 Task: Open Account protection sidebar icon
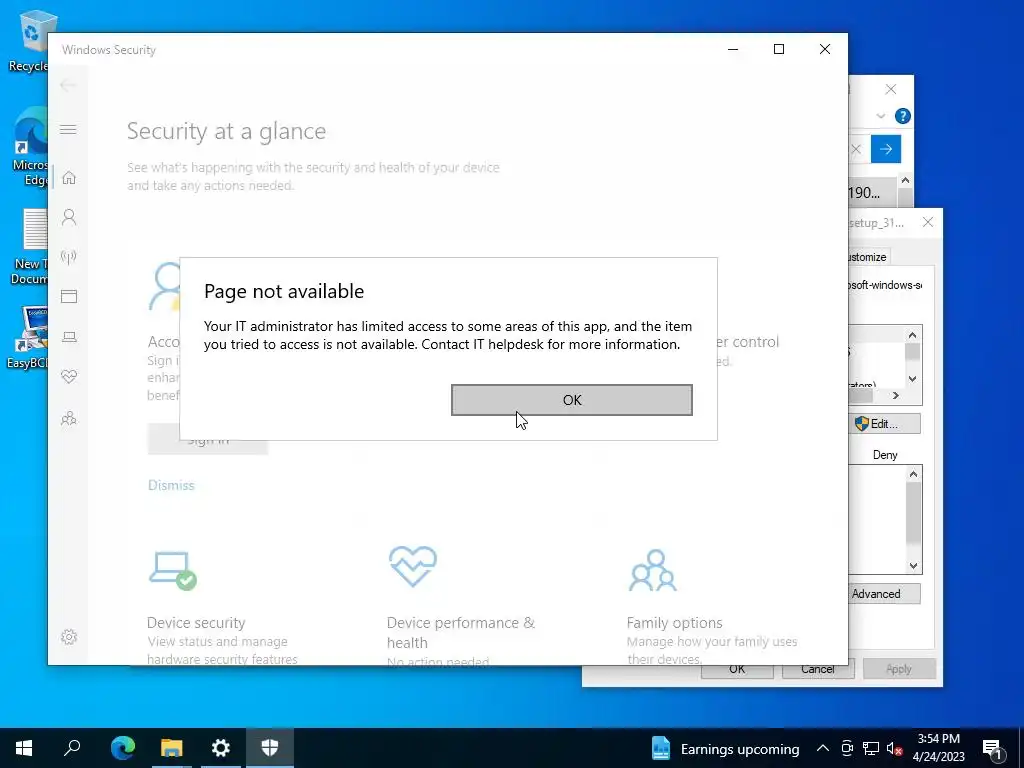click(x=69, y=217)
